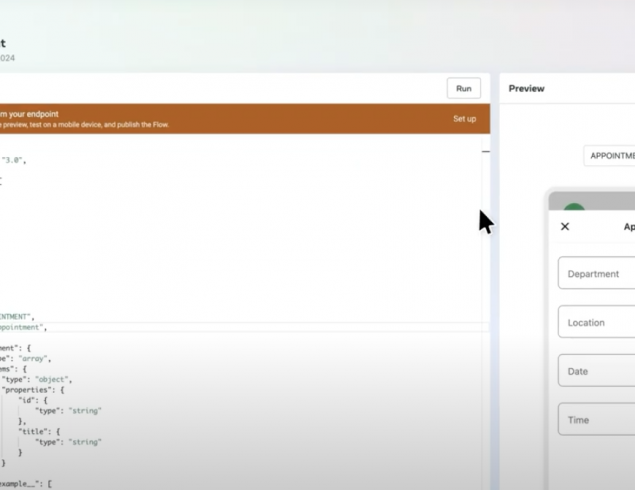Open the Department dropdown field
The width and height of the screenshot is (635, 490).
[597, 274]
